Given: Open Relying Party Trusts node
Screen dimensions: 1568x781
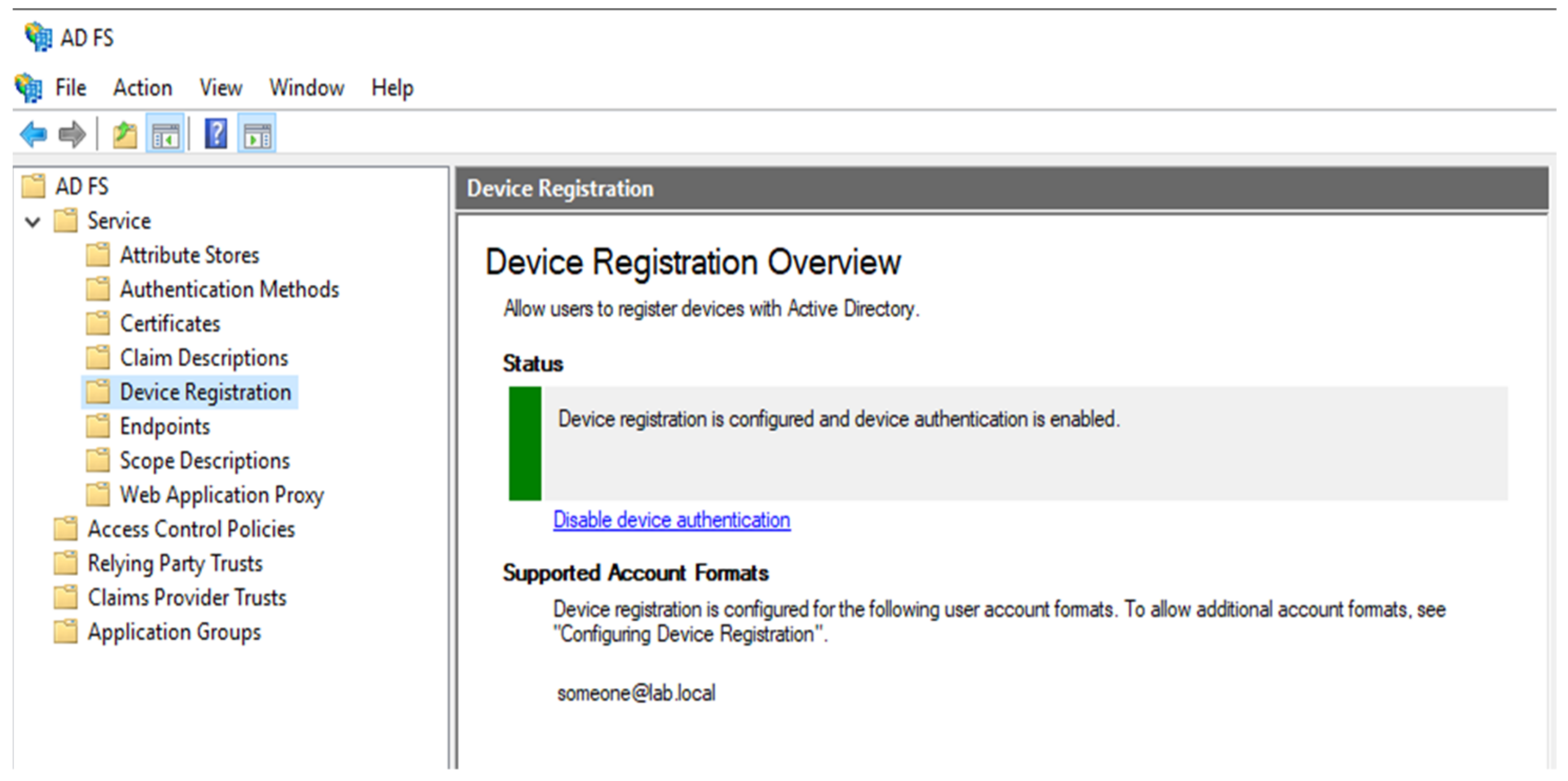Looking at the screenshot, I should click(175, 564).
